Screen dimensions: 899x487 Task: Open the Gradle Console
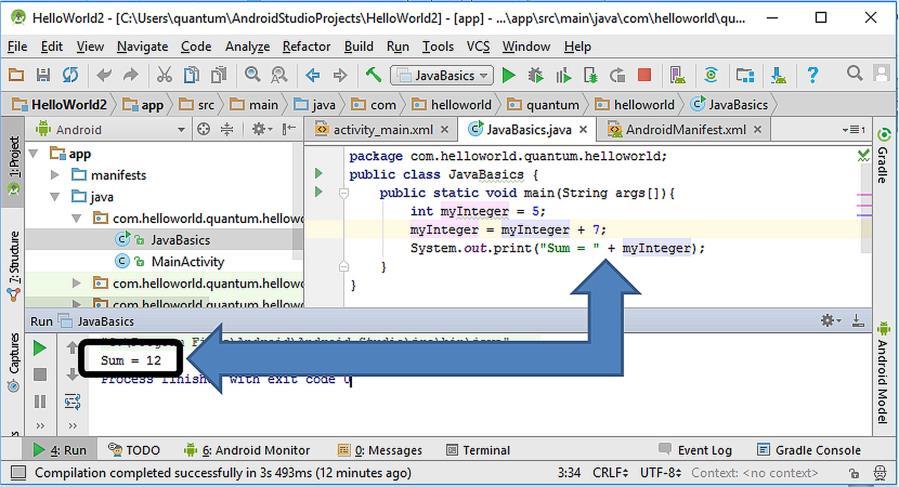[809, 450]
